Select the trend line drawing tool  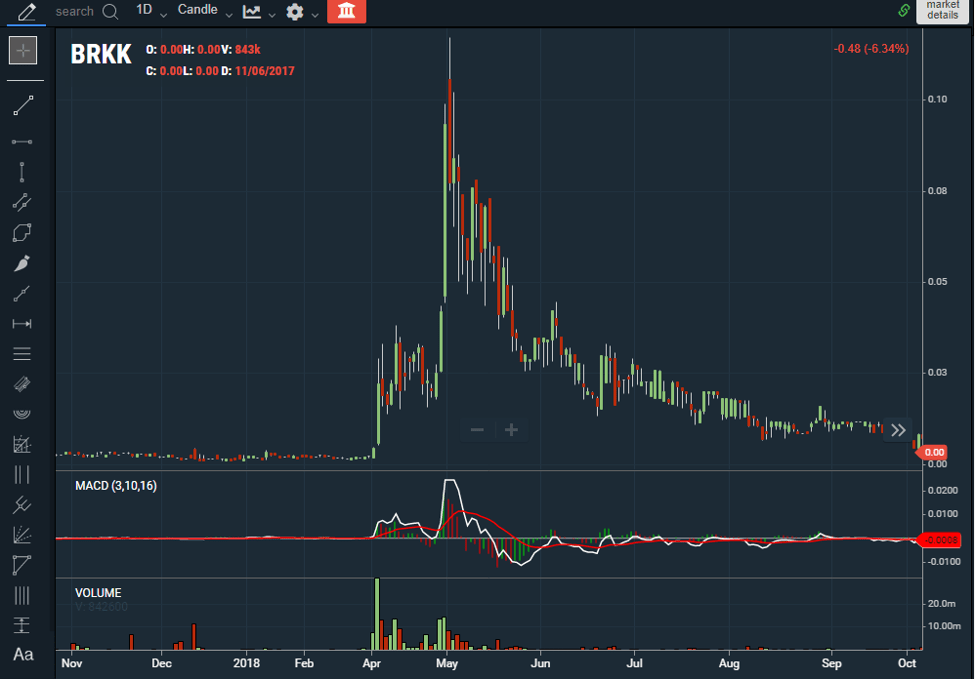pos(22,105)
